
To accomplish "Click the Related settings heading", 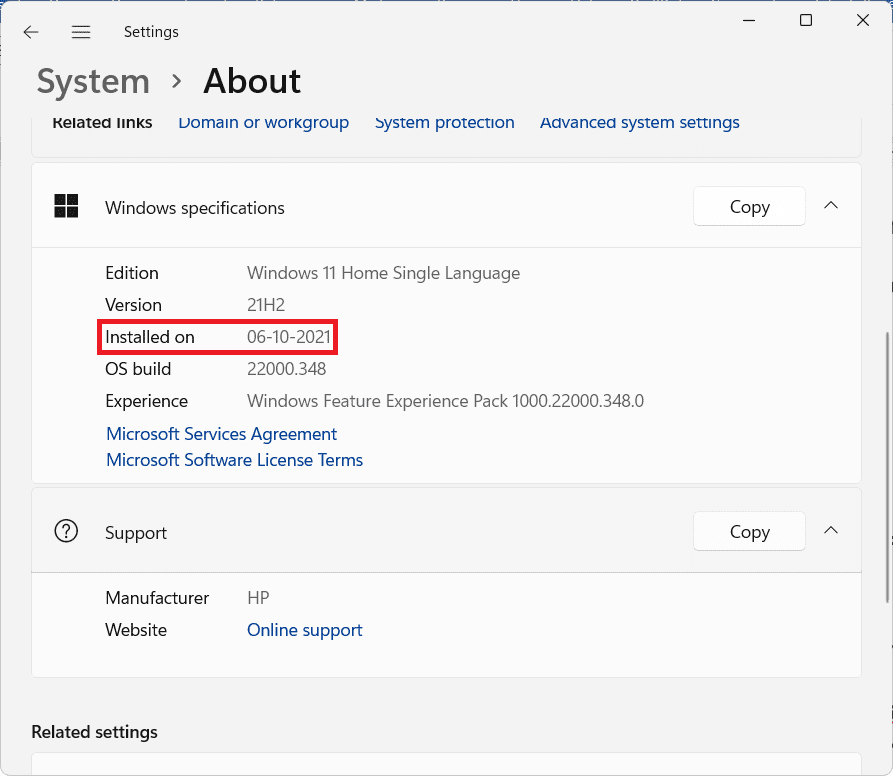I will [95, 732].
